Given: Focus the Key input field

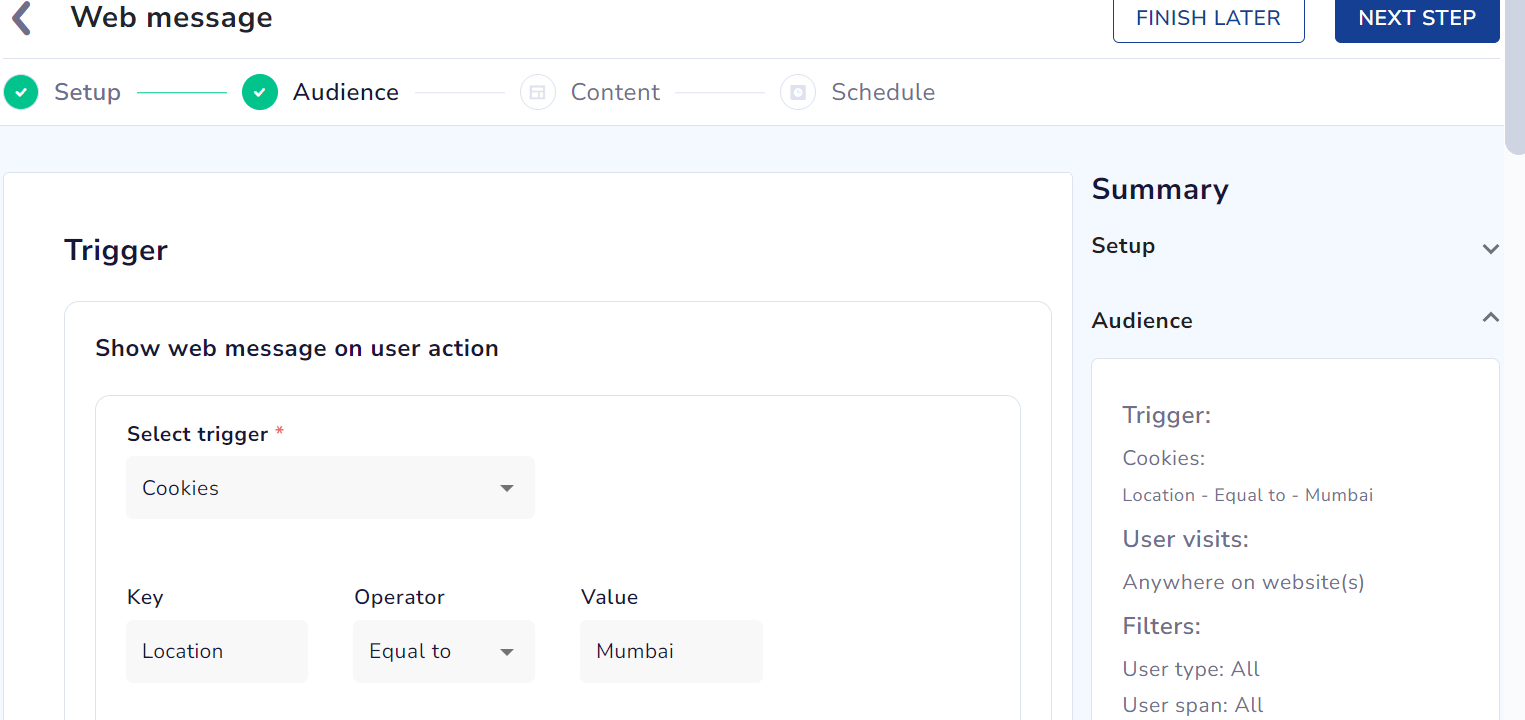Looking at the screenshot, I should pos(217,652).
